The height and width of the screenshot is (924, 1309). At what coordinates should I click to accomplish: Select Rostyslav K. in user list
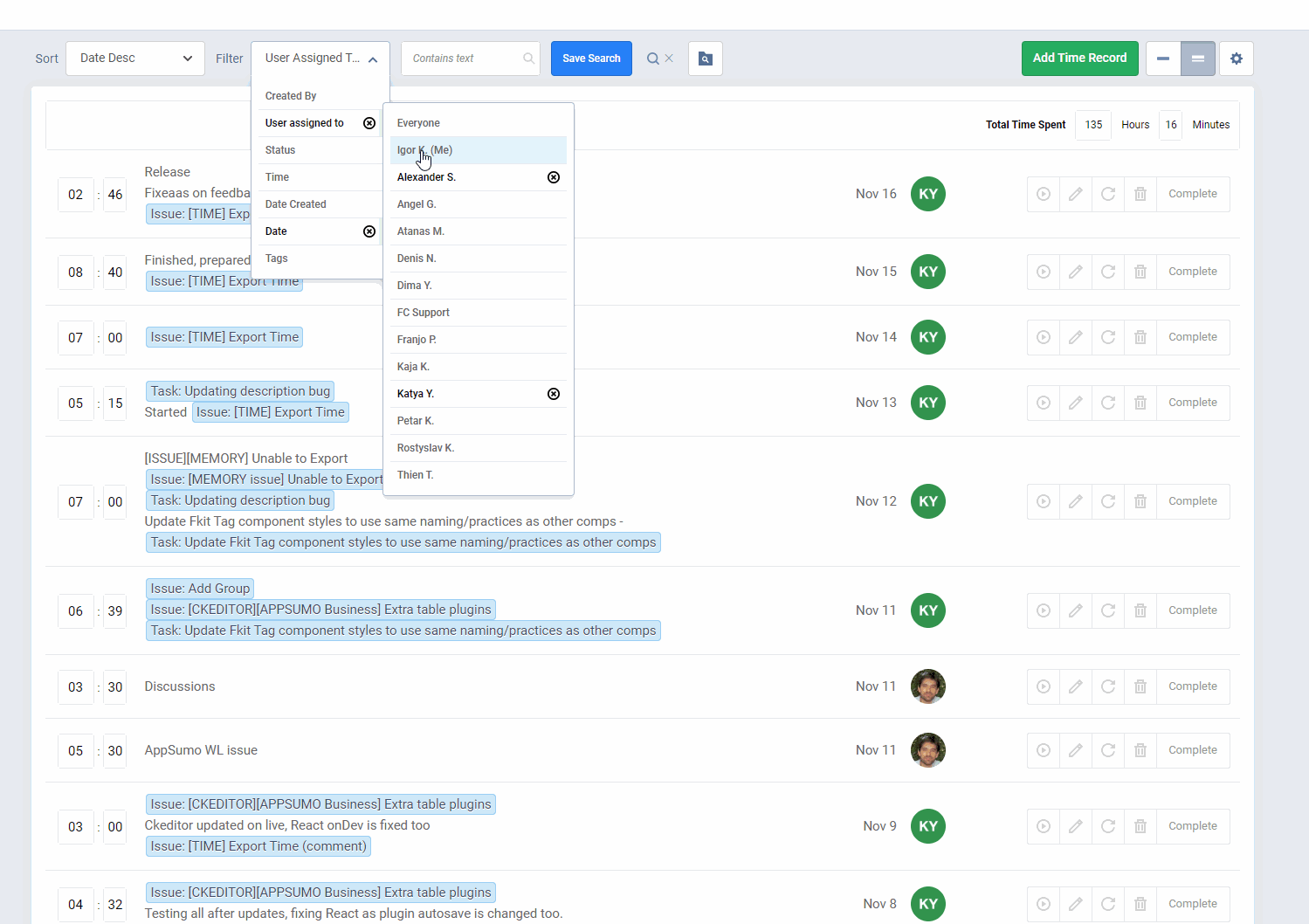click(x=479, y=448)
